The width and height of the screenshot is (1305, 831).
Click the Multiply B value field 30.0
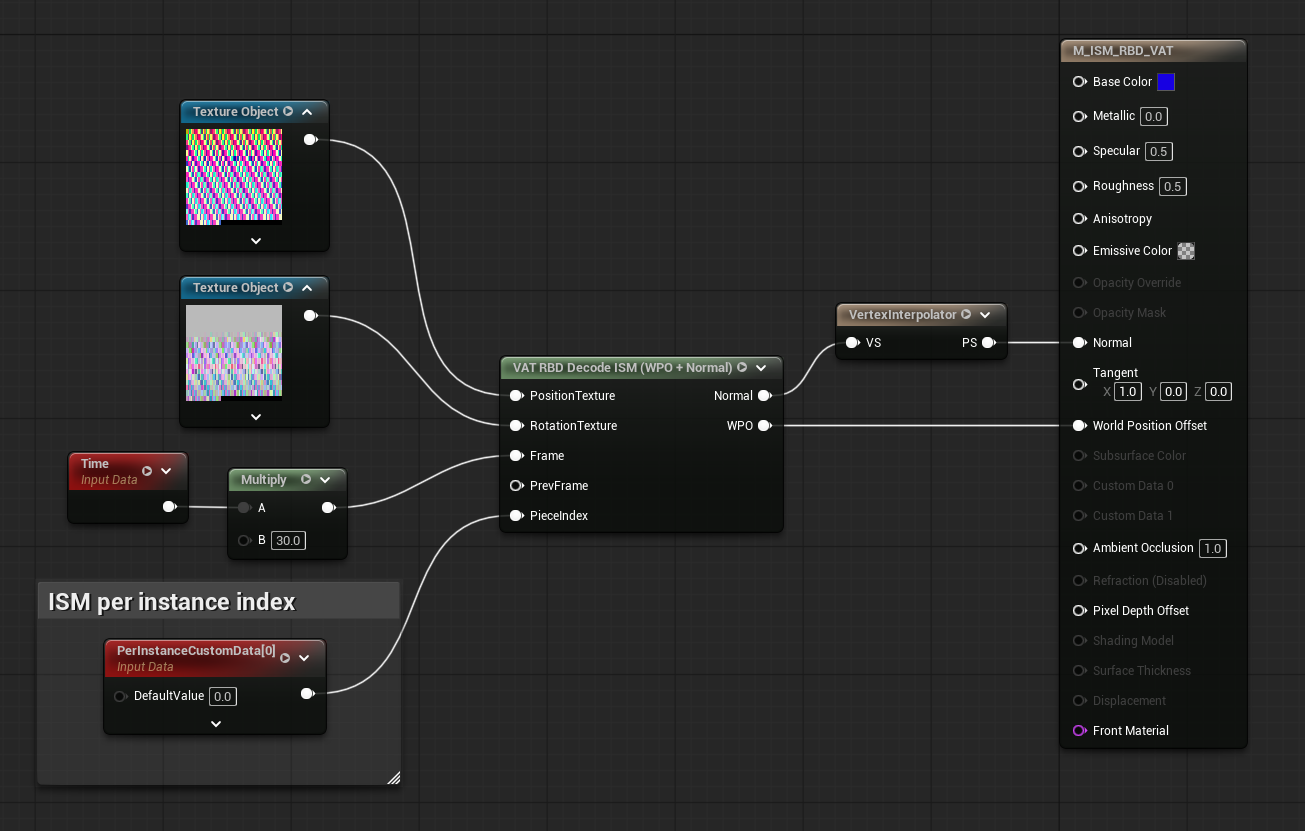coord(289,541)
